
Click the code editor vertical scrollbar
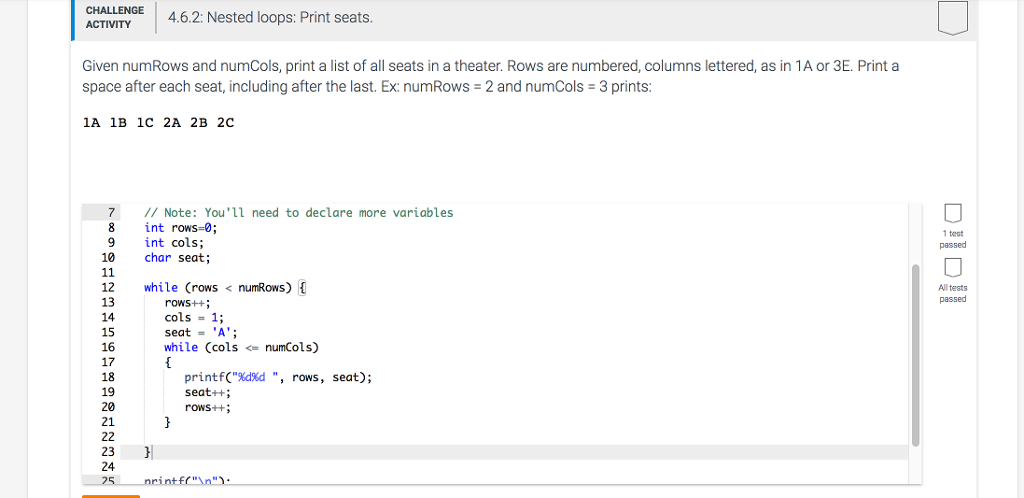point(916,355)
